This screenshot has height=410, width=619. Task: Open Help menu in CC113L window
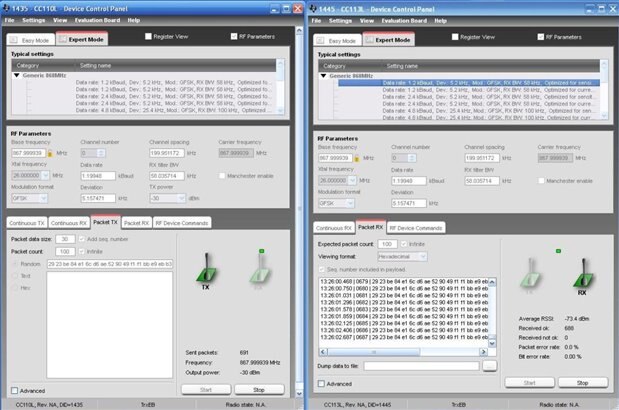pyautogui.click(x=441, y=21)
